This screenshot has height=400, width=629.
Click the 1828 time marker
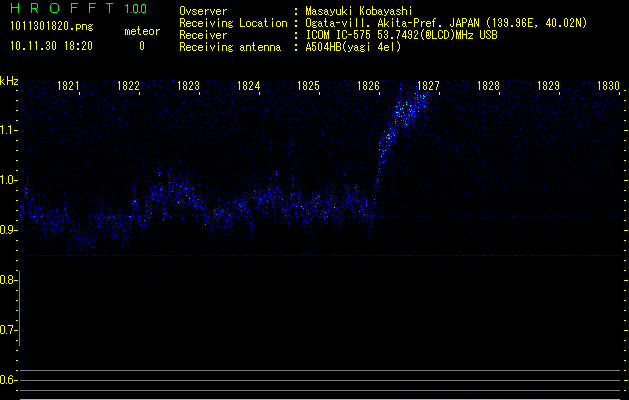pyautogui.click(x=488, y=85)
